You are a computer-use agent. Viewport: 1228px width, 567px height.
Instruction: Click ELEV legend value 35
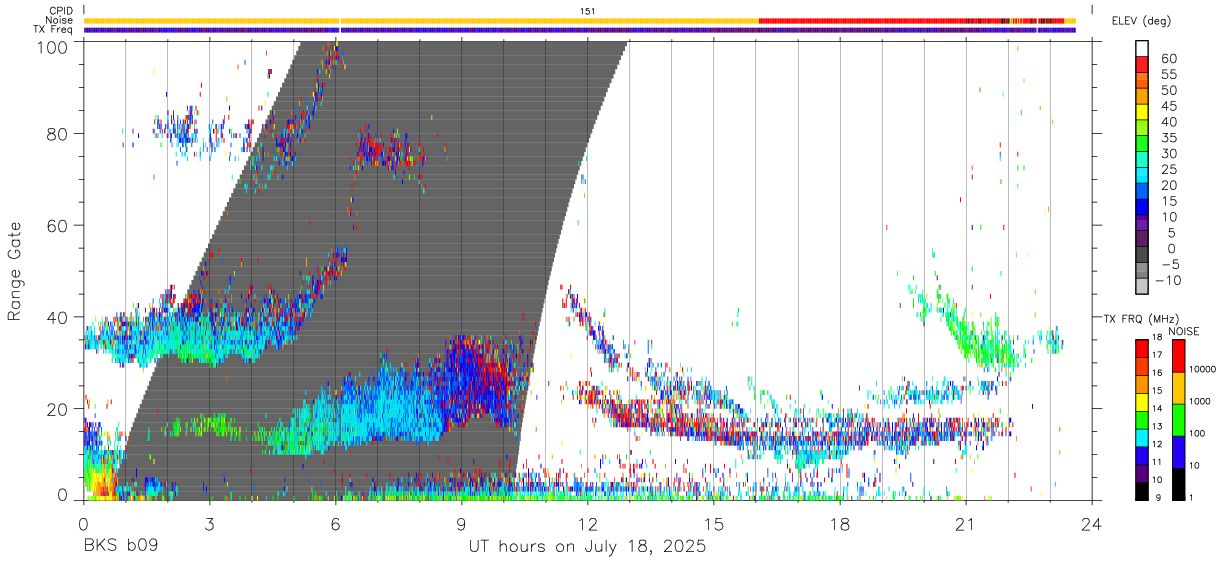(1167, 138)
